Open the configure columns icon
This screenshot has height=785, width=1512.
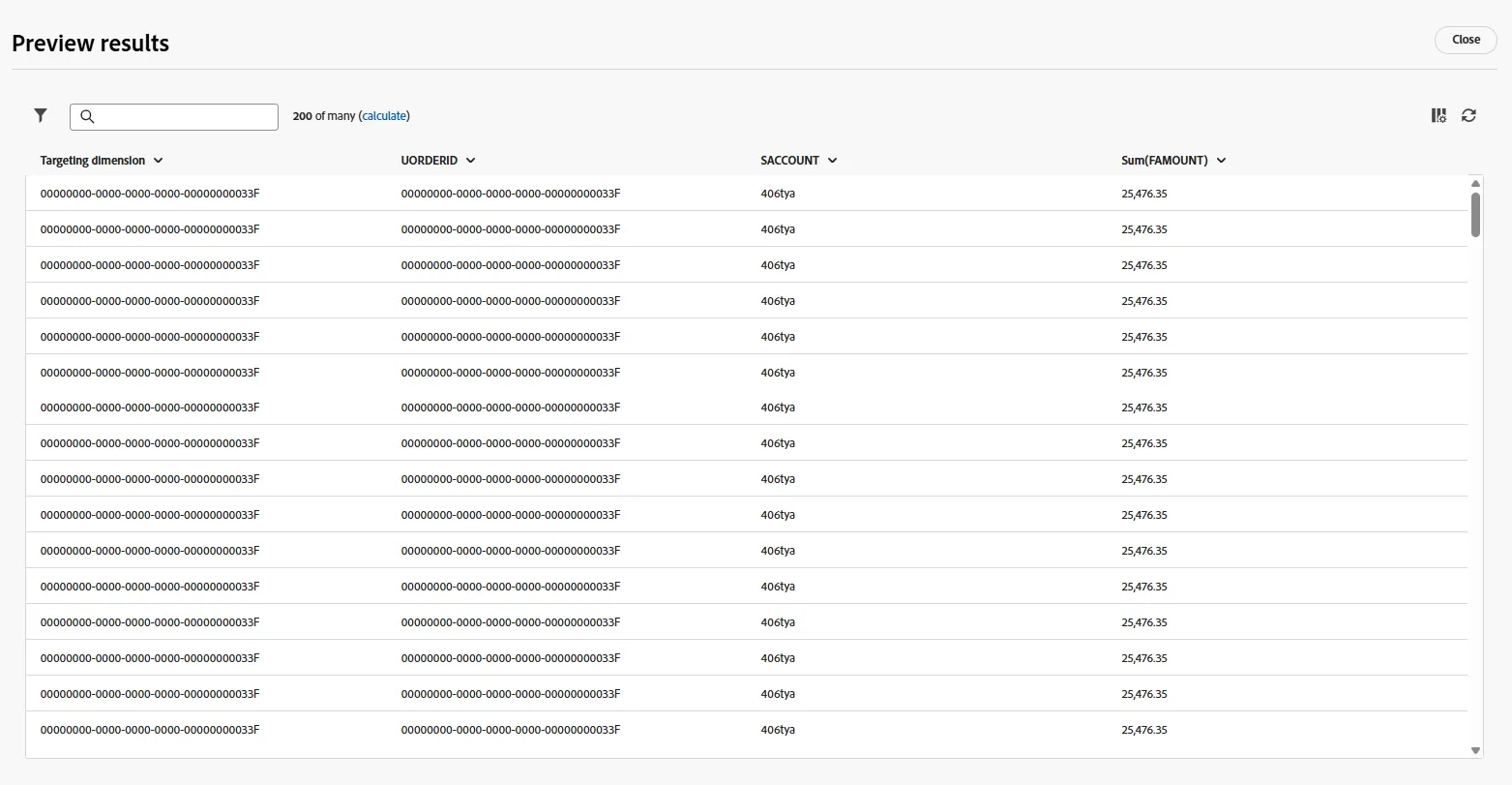click(1438, 115)
